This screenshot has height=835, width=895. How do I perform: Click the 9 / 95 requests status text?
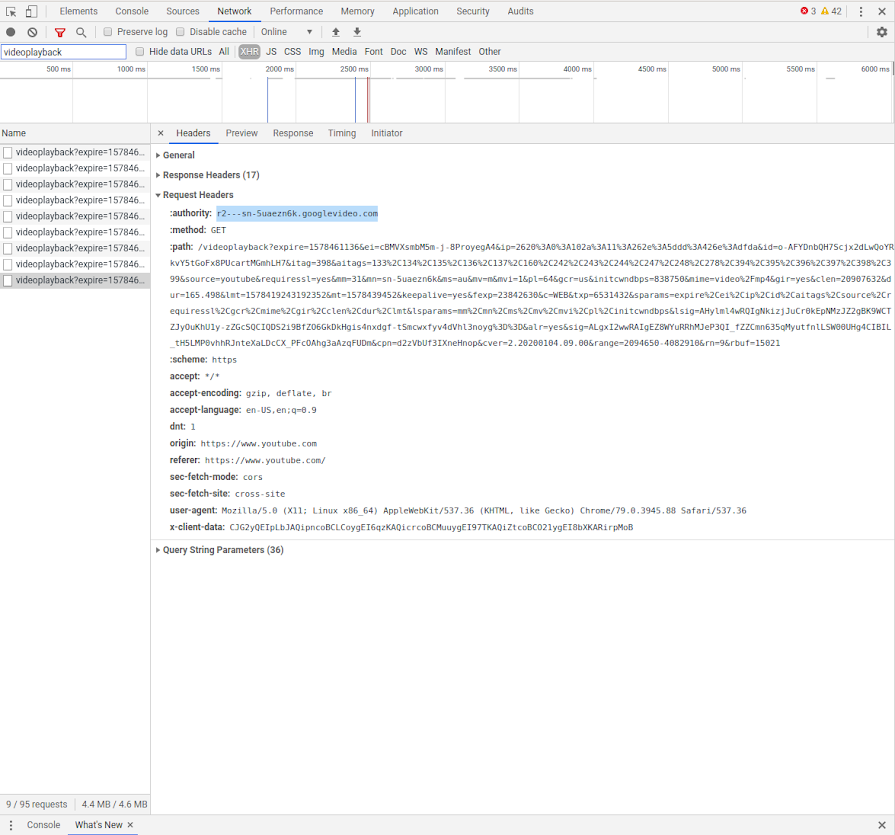(x=37, y=804)
